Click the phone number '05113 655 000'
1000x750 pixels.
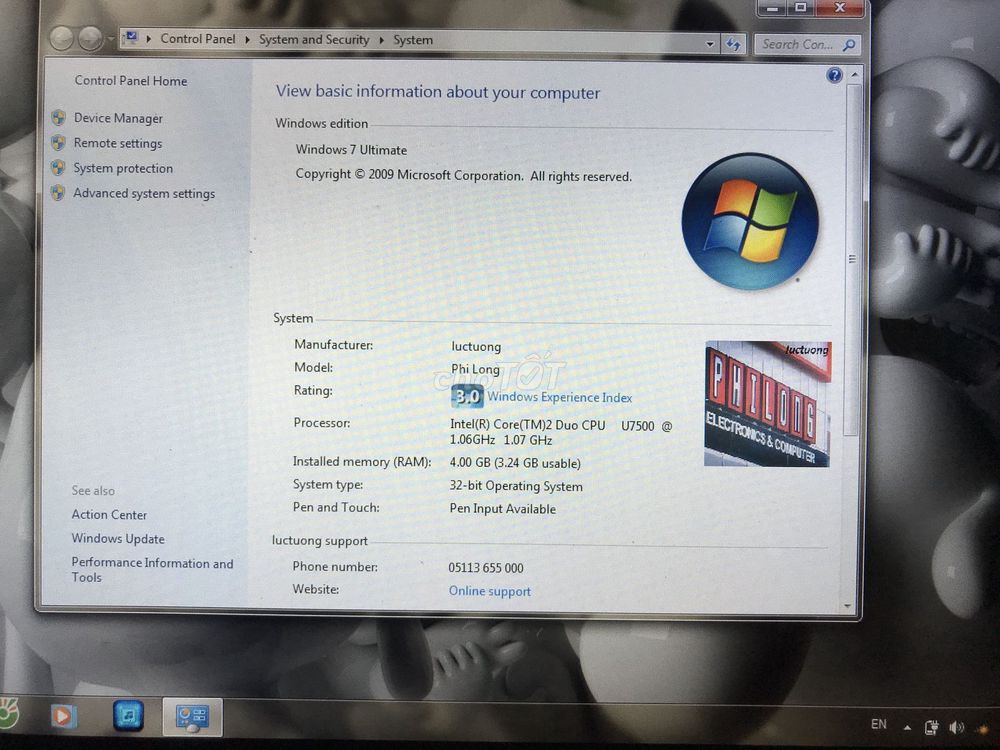pyautogui.click(x=485, y=568)
